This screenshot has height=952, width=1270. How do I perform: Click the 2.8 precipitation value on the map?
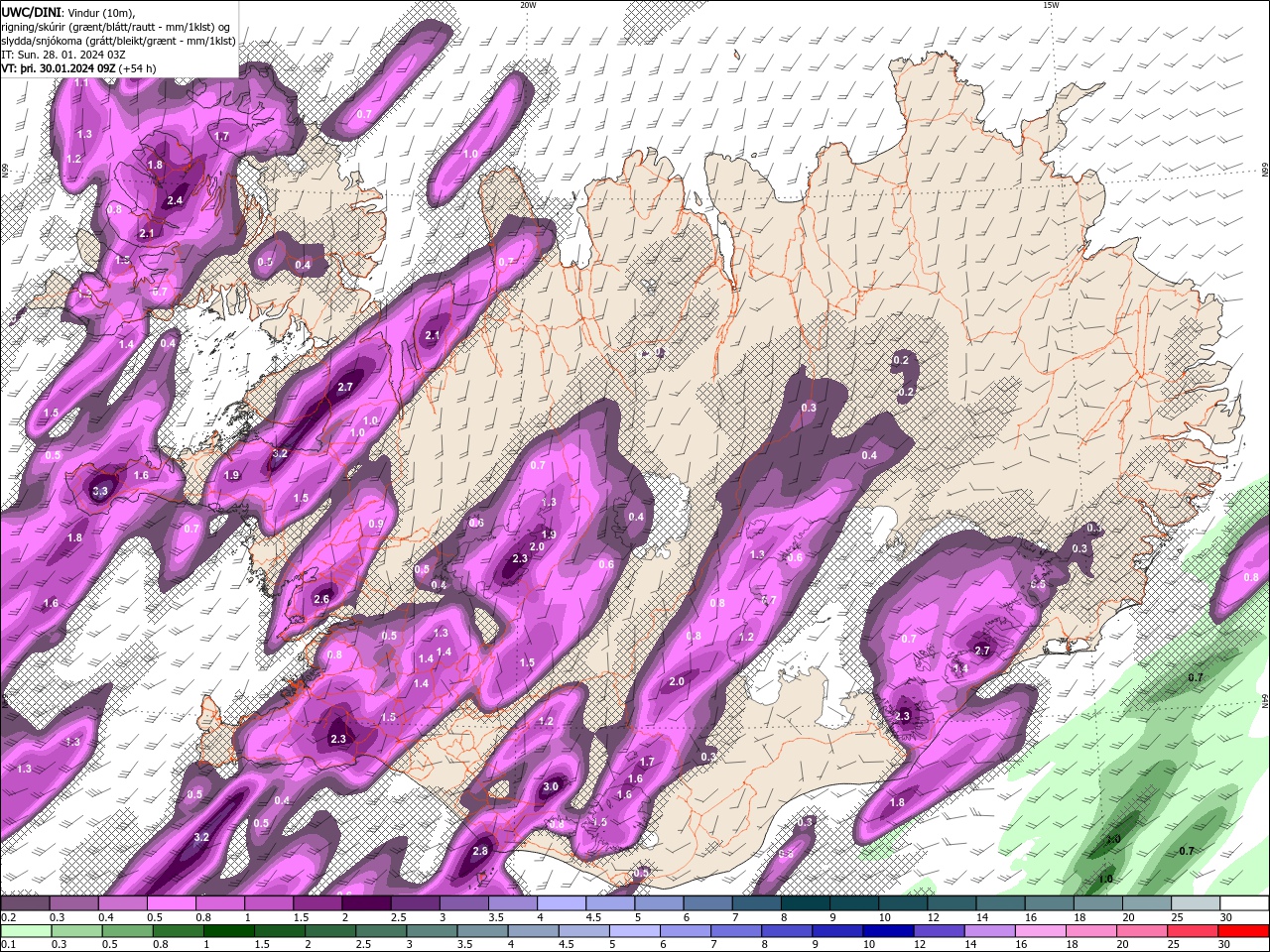point(480,851)
